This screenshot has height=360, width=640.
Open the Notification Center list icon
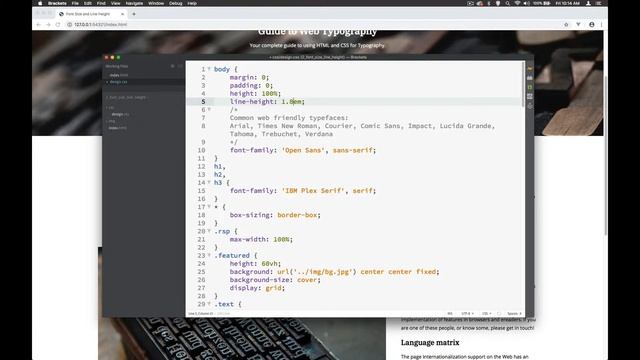[599, 3]
